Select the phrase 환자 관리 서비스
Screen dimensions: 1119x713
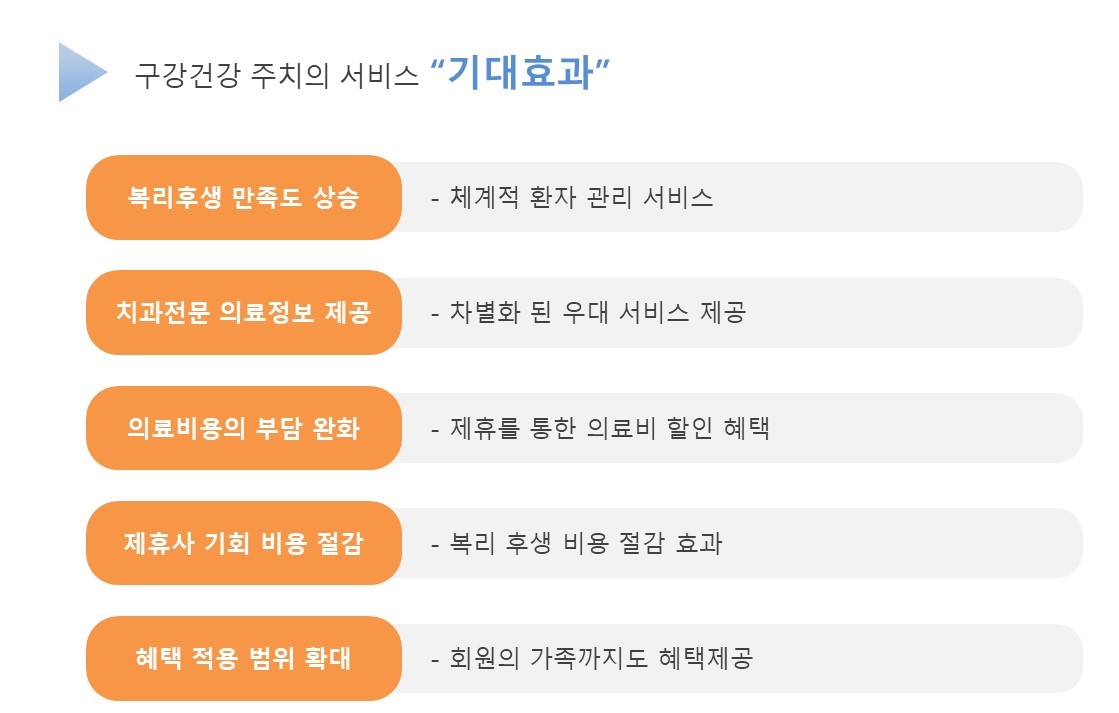coord(621,197)
